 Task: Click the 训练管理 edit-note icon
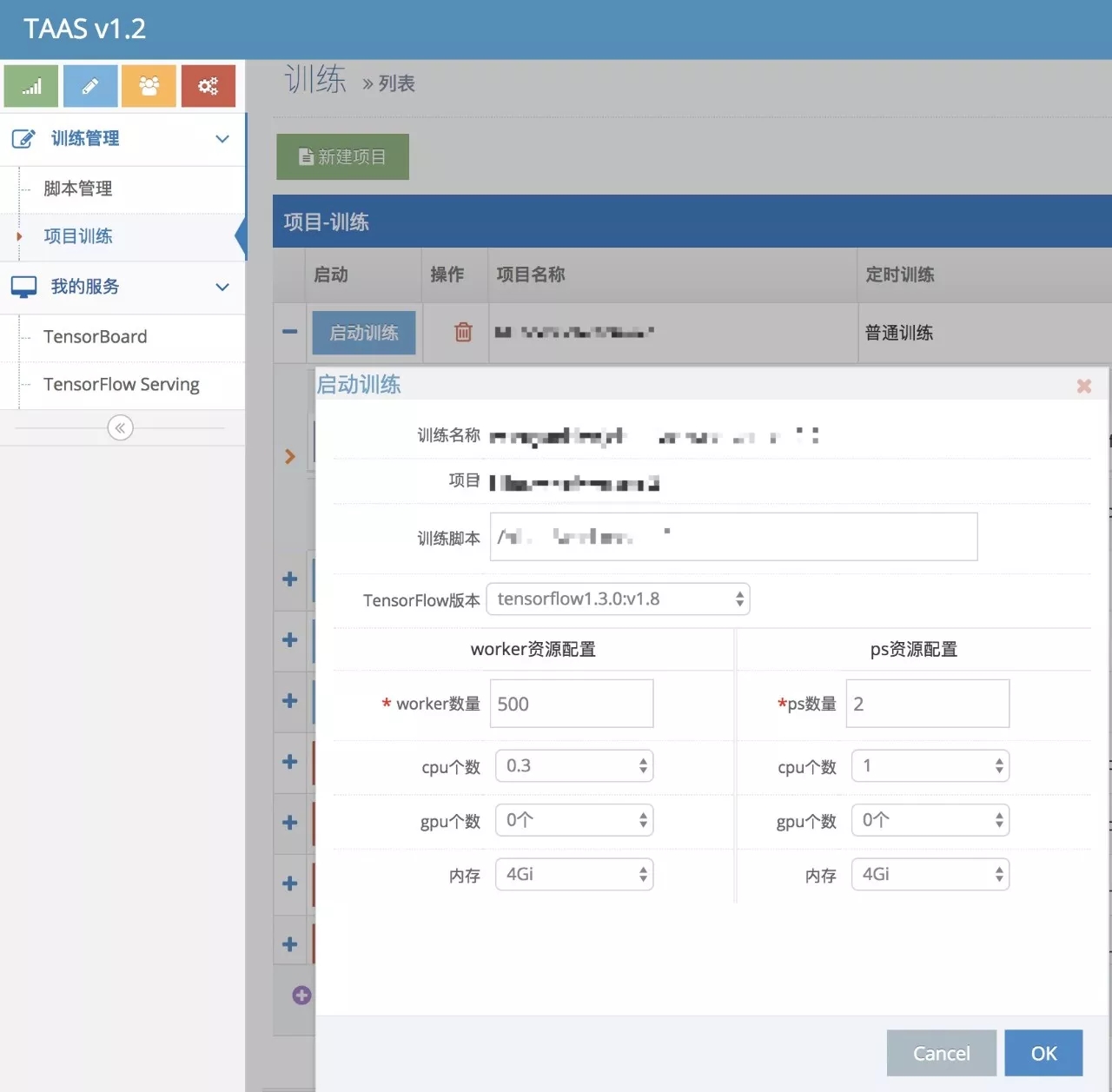[23, 139]
